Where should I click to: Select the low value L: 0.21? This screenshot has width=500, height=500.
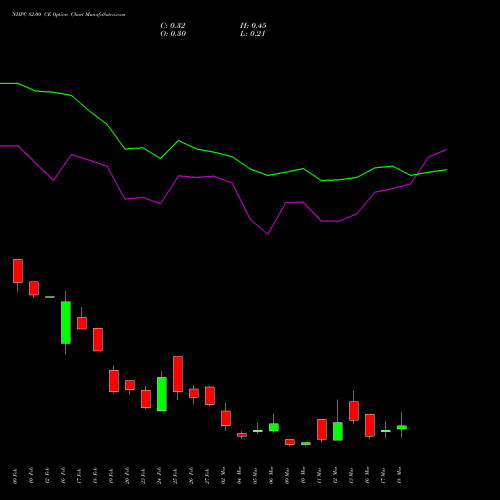pyautogui.click(x=252, y=34)
